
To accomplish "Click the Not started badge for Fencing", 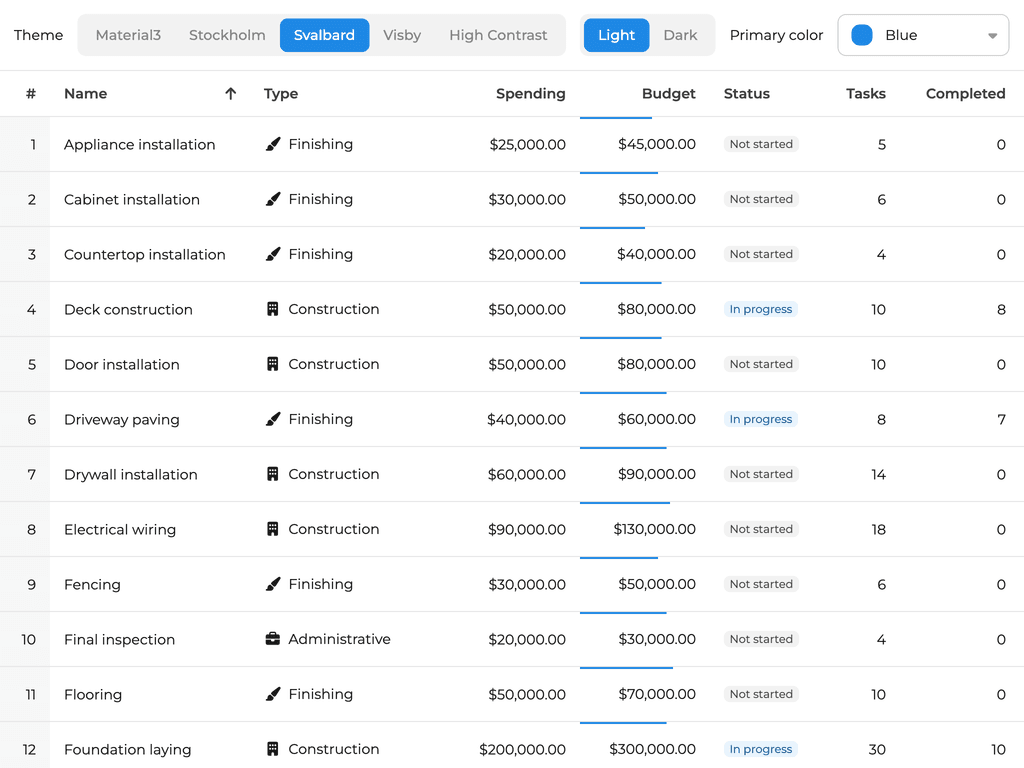I will [760, 584].
